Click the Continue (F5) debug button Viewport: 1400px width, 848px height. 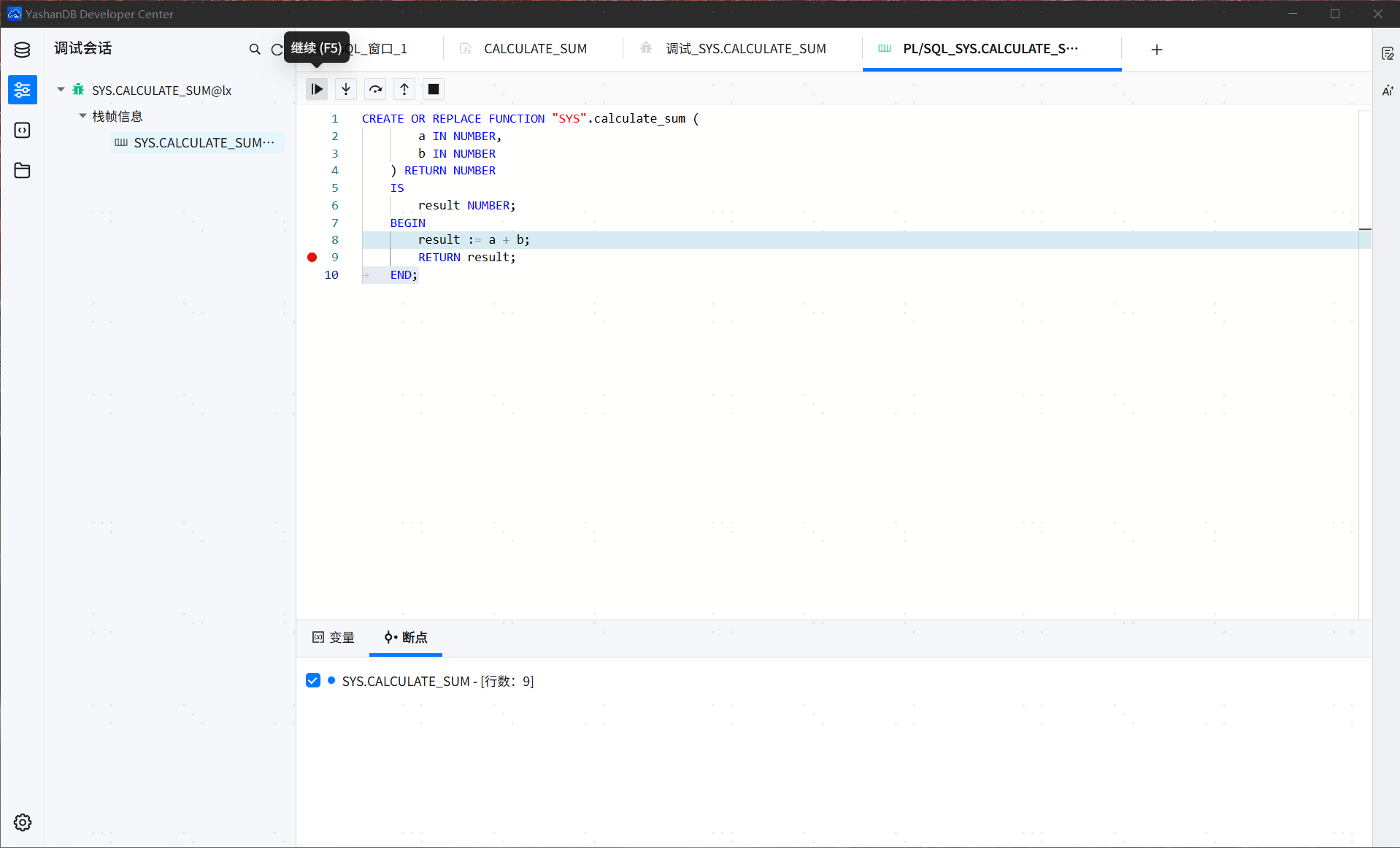pyautogui.click(x=317, y=89)
